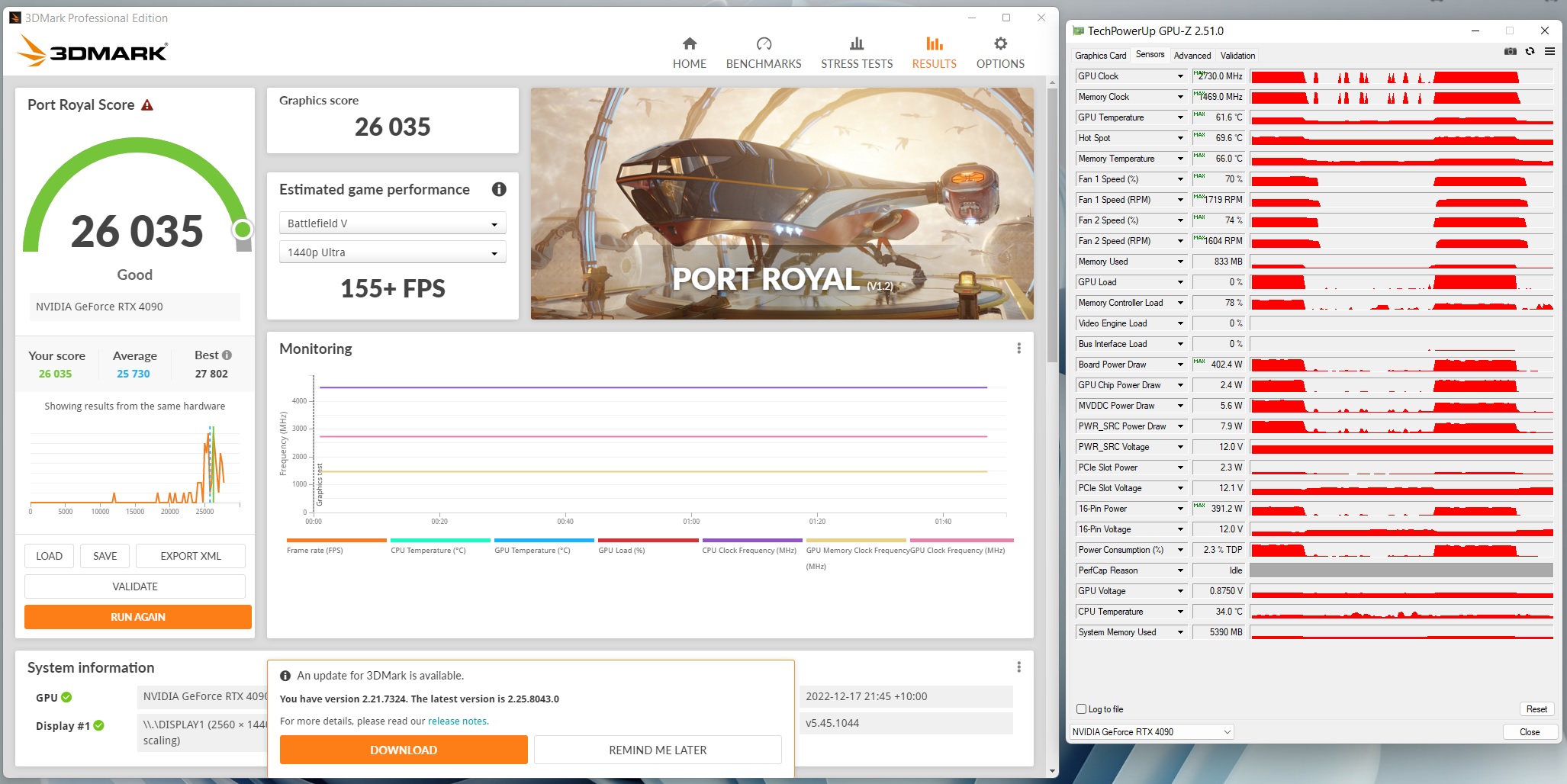The height and width of the screenshot is (784, 1567).
Task: Select the Sensors tab in GPU-Z
Action: pos(1150,55)
